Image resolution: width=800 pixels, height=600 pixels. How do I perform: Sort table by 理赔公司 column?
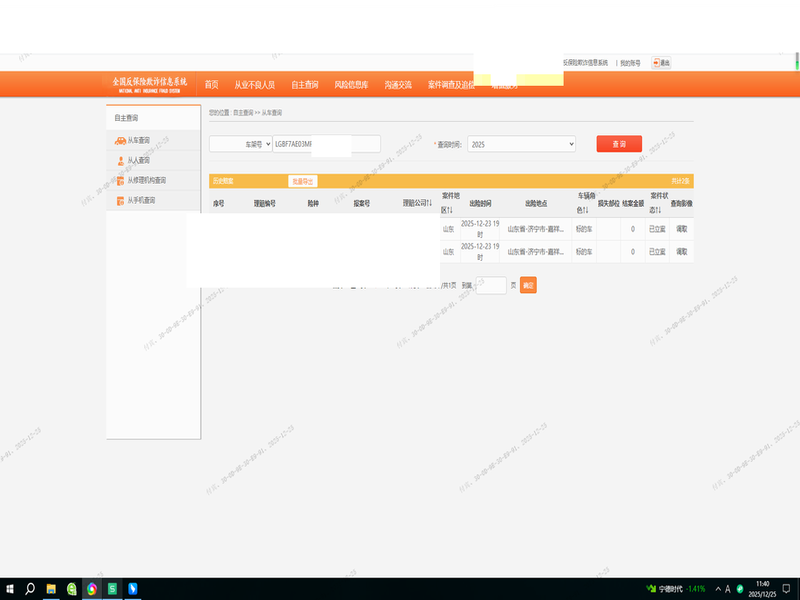417,203
